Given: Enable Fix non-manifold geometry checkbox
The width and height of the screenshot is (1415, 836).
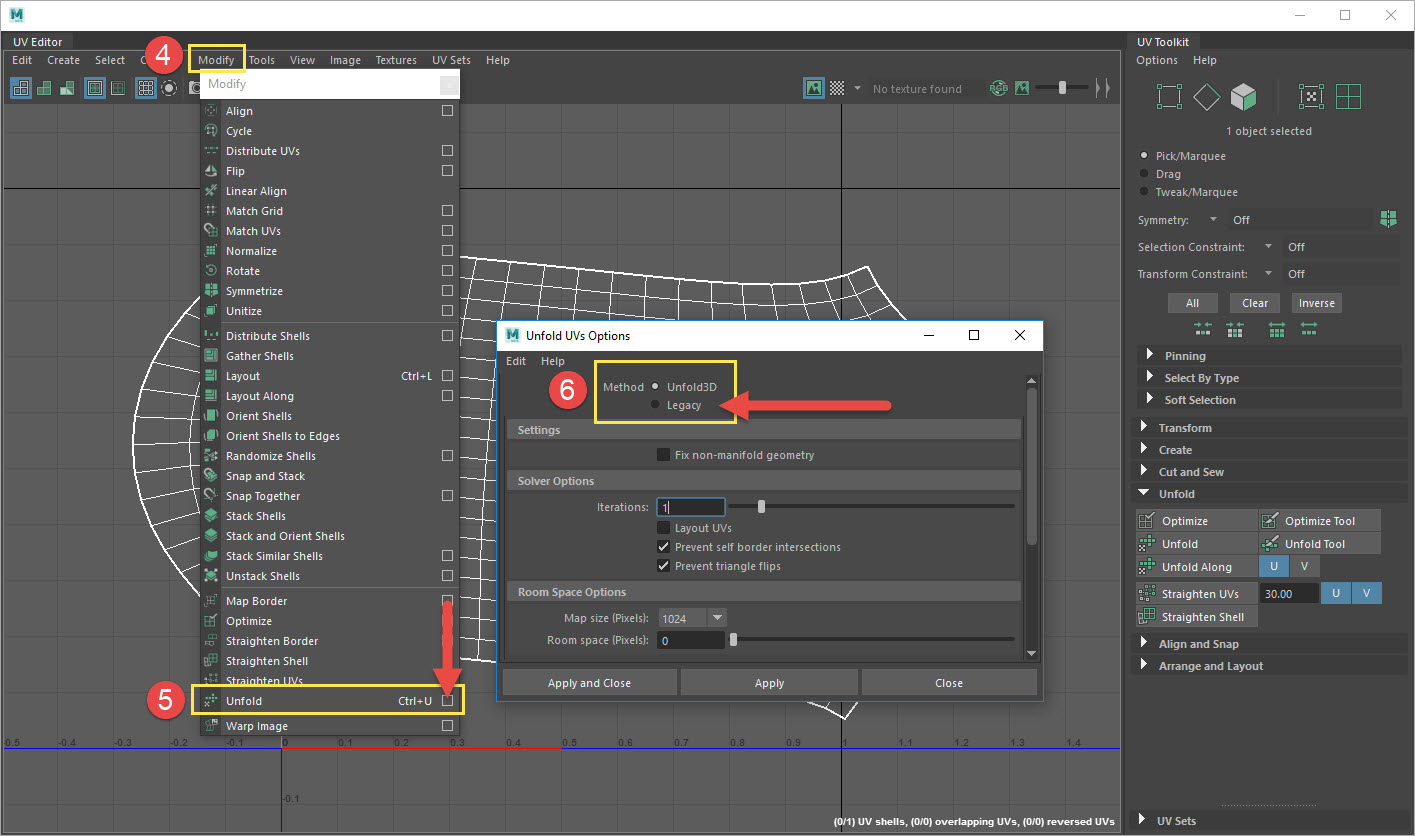Looking at the screenshot, I should 663,455.
